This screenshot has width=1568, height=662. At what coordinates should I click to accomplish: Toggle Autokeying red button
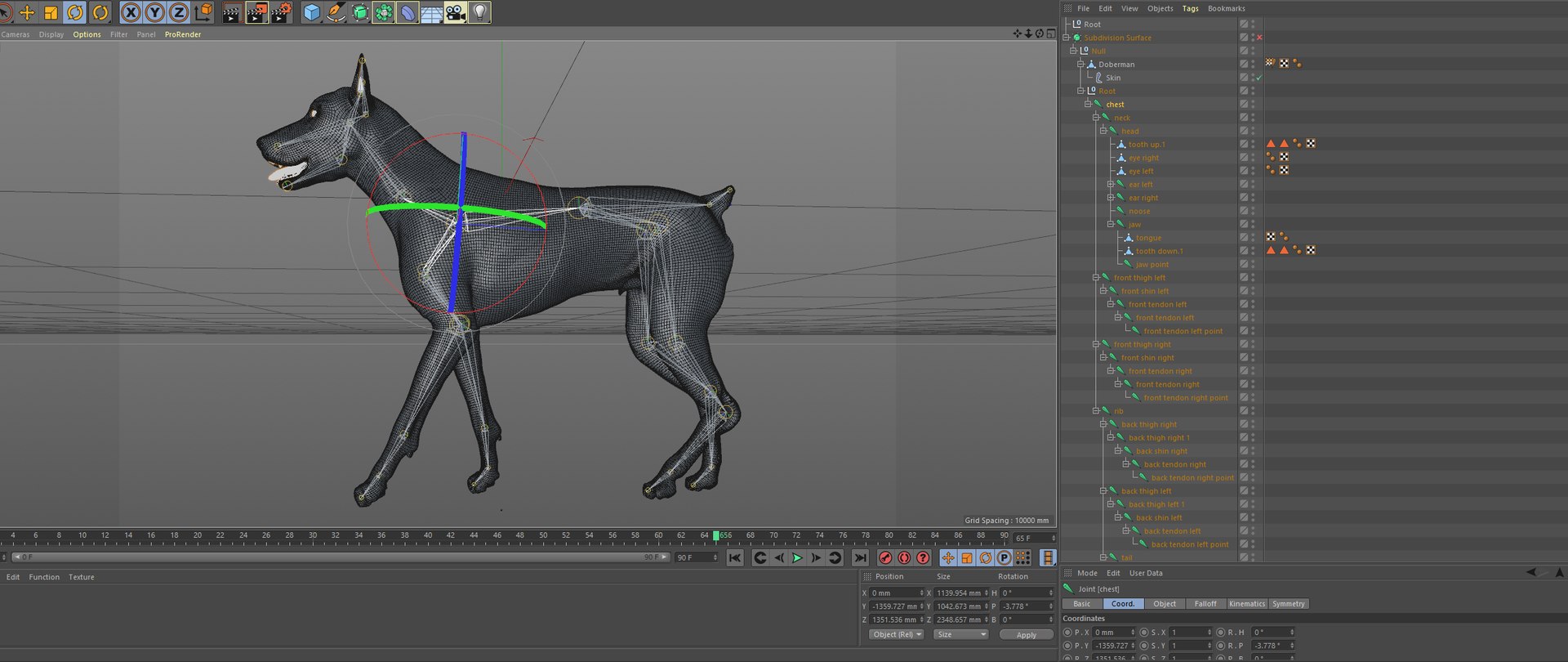click(904, 557)
